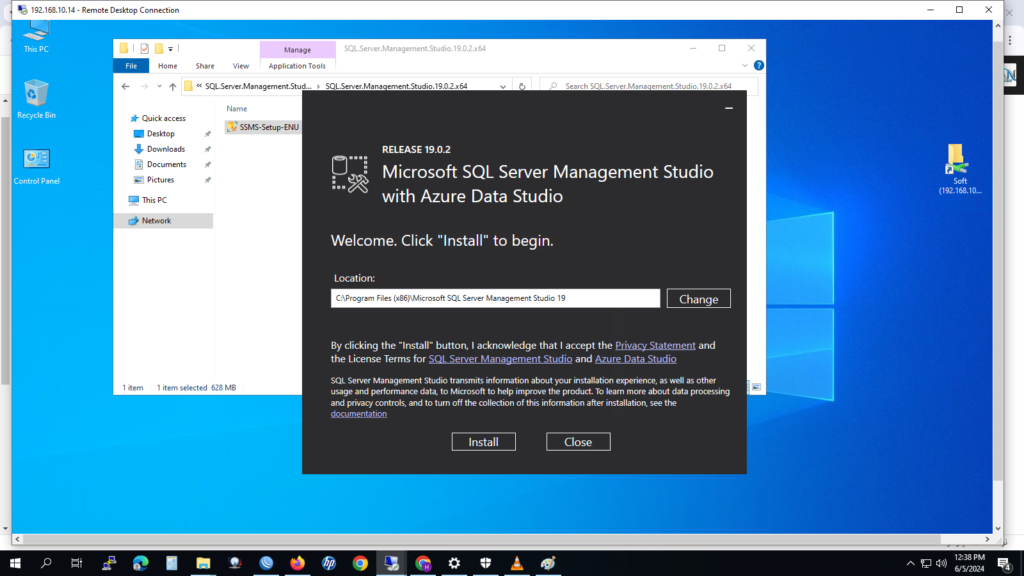Screen dimensions: 1024x576
Task: Click Properties icon in Quick Access Toolbar
Action: click(x=144, y=49)
